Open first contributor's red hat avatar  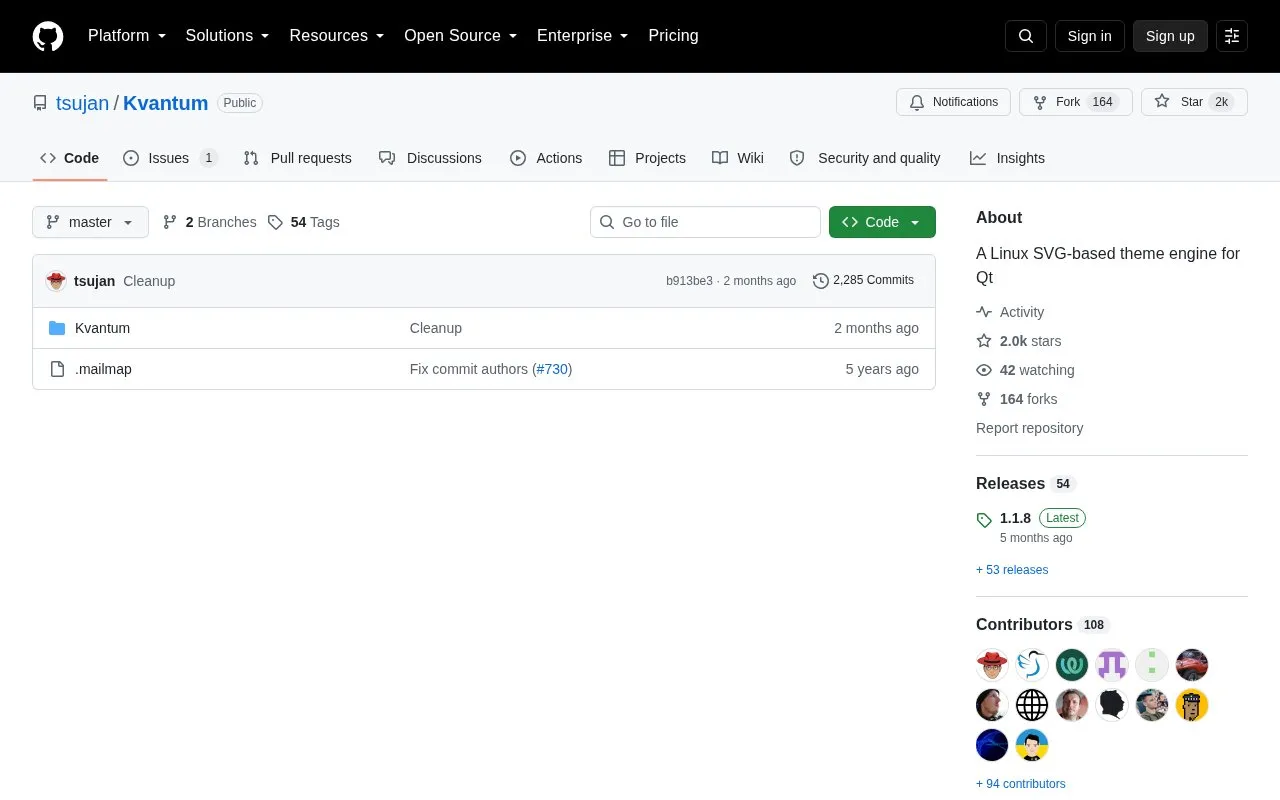pos(992,665)
